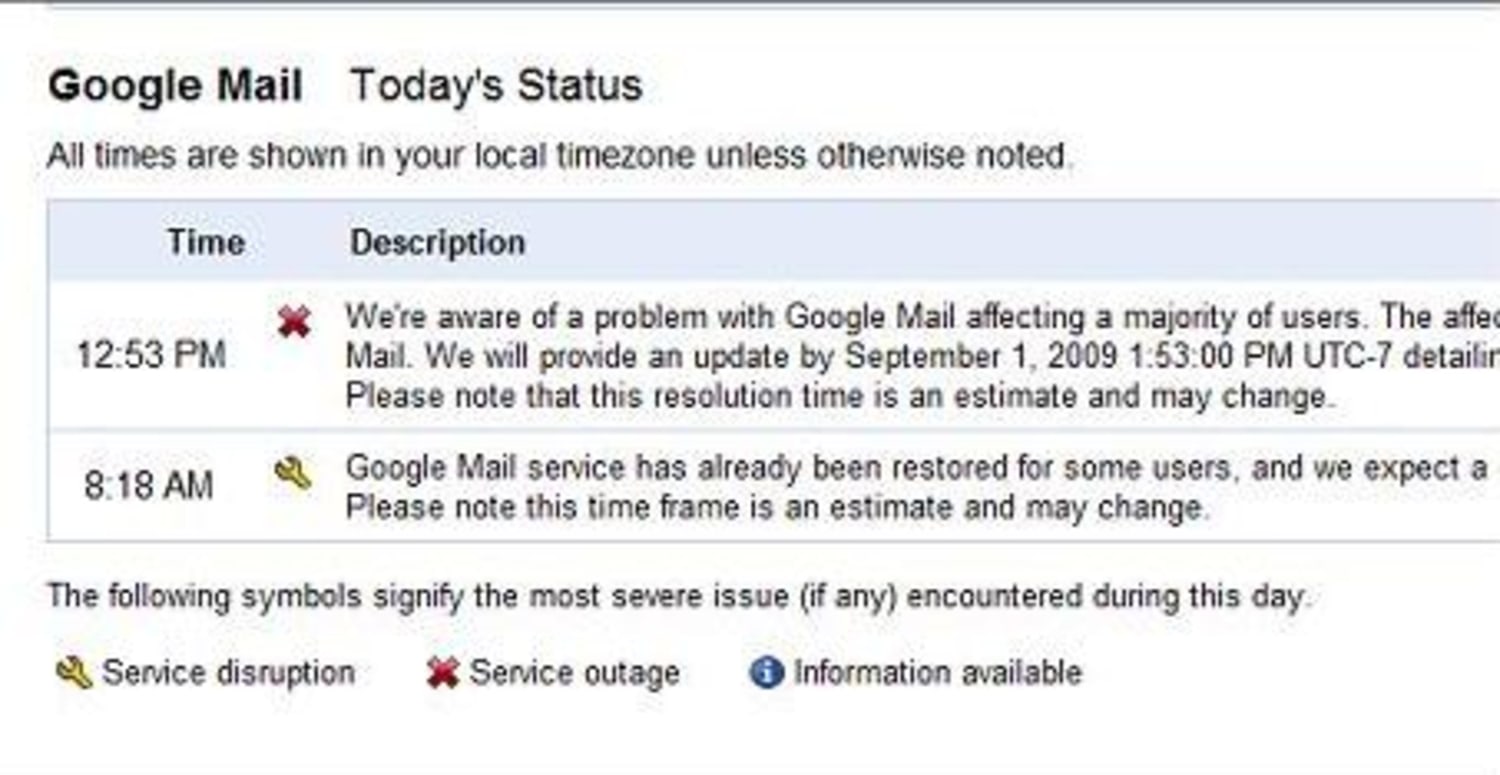This screenshot has width=1500, height=775.
Task: Click the 12:53 PM time entry
Action: click(x=151, y=355)
